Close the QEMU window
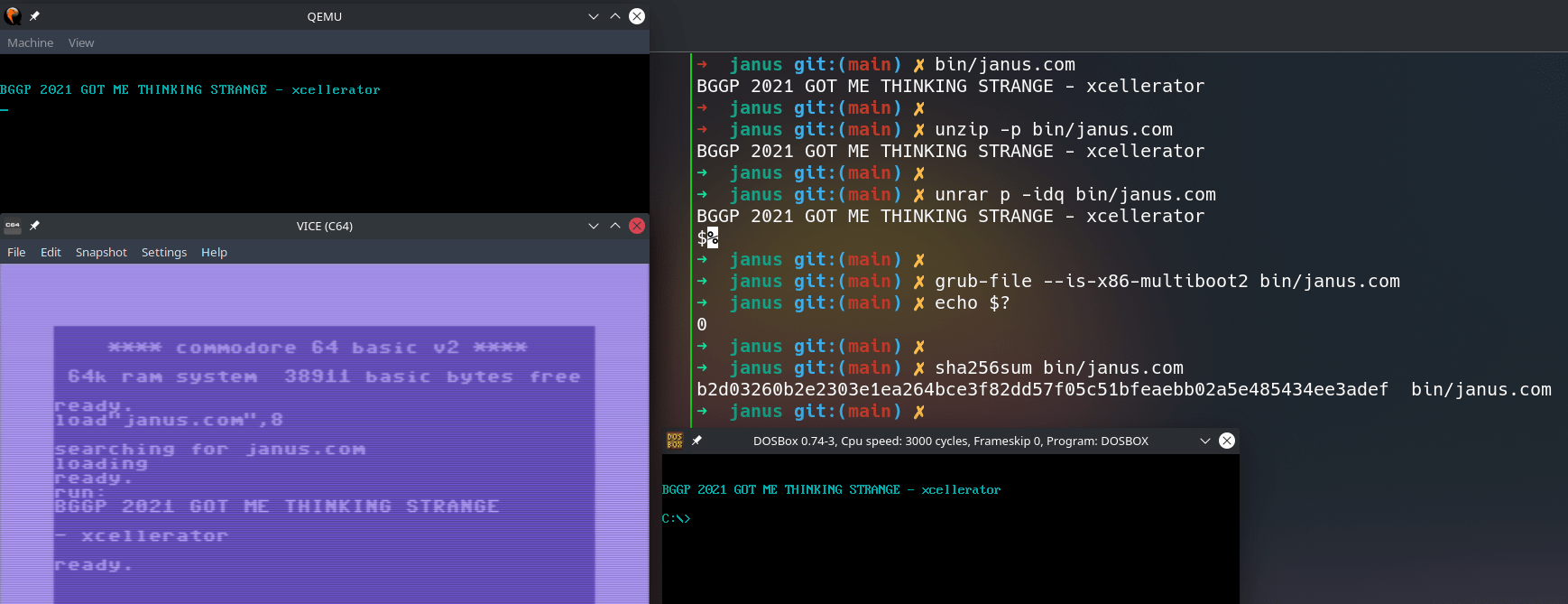This screenshot has height=604, width=1568. (637, 16)
